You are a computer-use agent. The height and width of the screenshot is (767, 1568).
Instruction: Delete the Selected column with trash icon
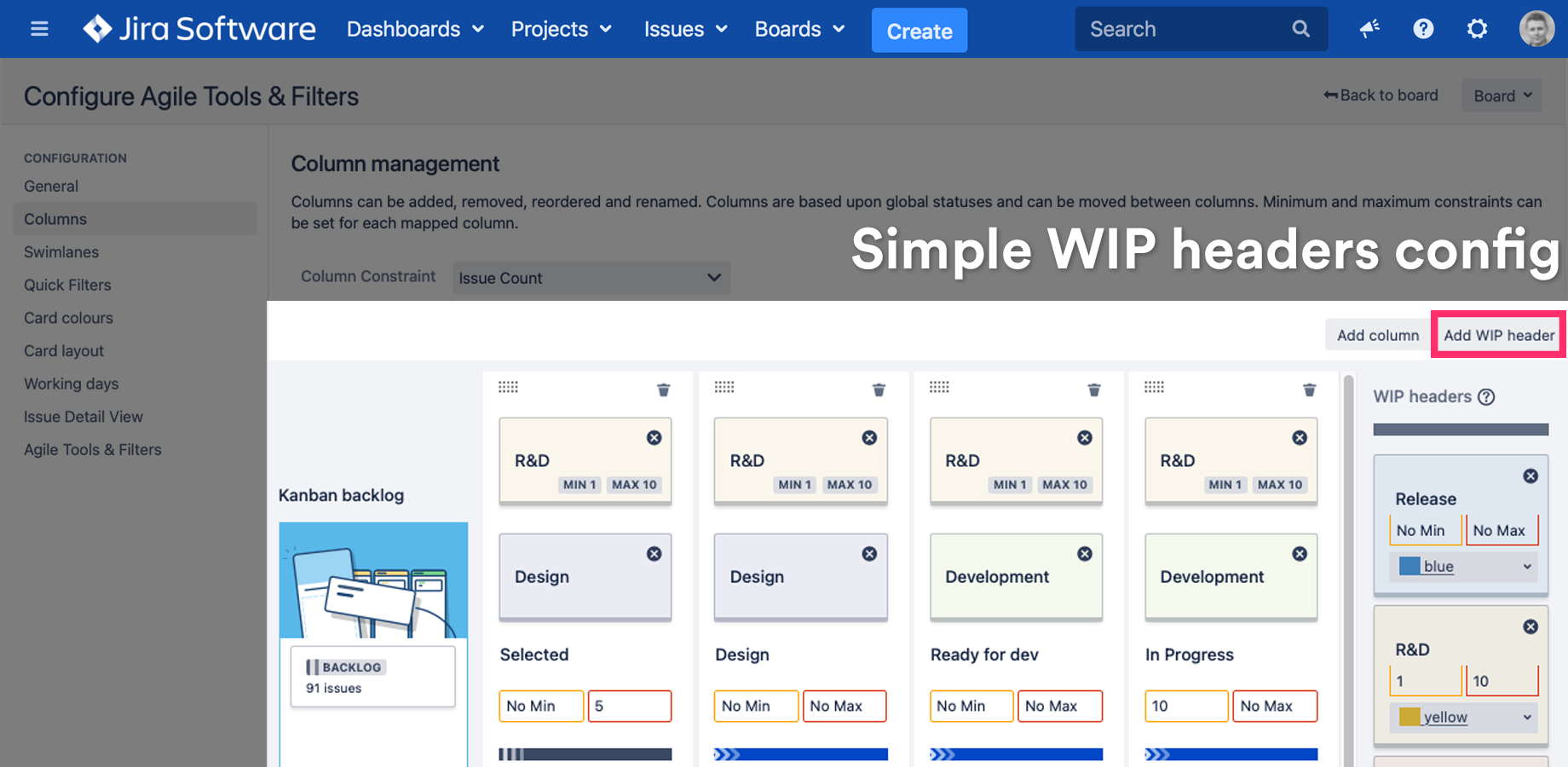pos(663,389)
